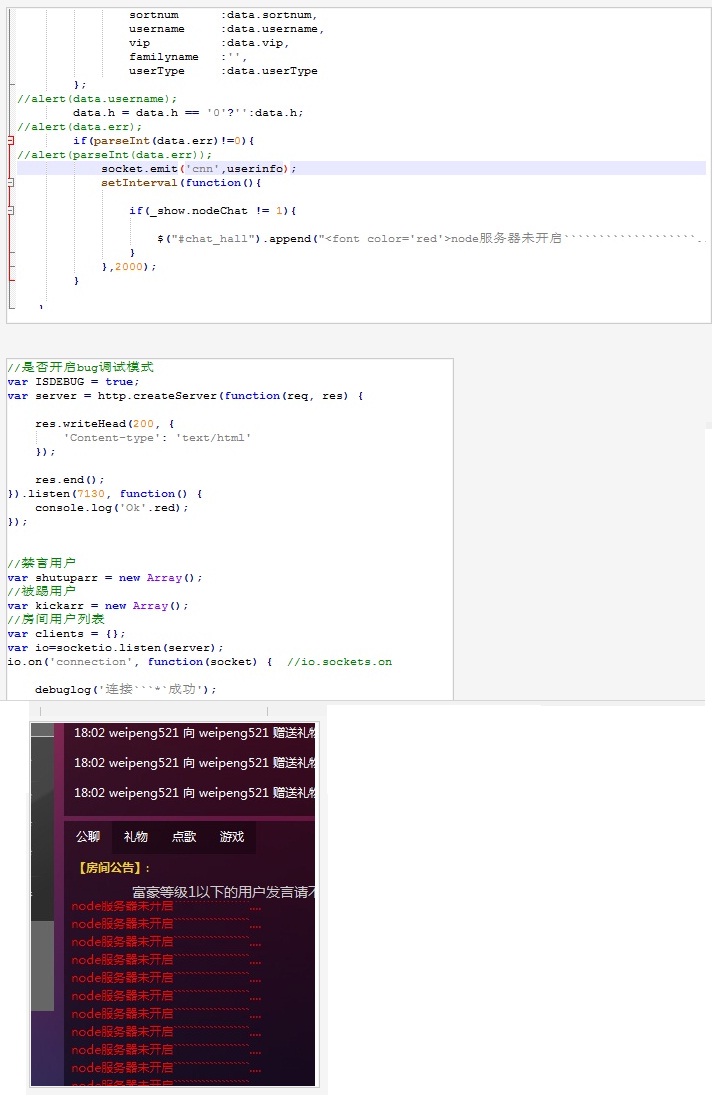Screen dimensions: 714x1096
Task: Click the debuglog('连接...成功') line
Action: [x=126, y=689]
